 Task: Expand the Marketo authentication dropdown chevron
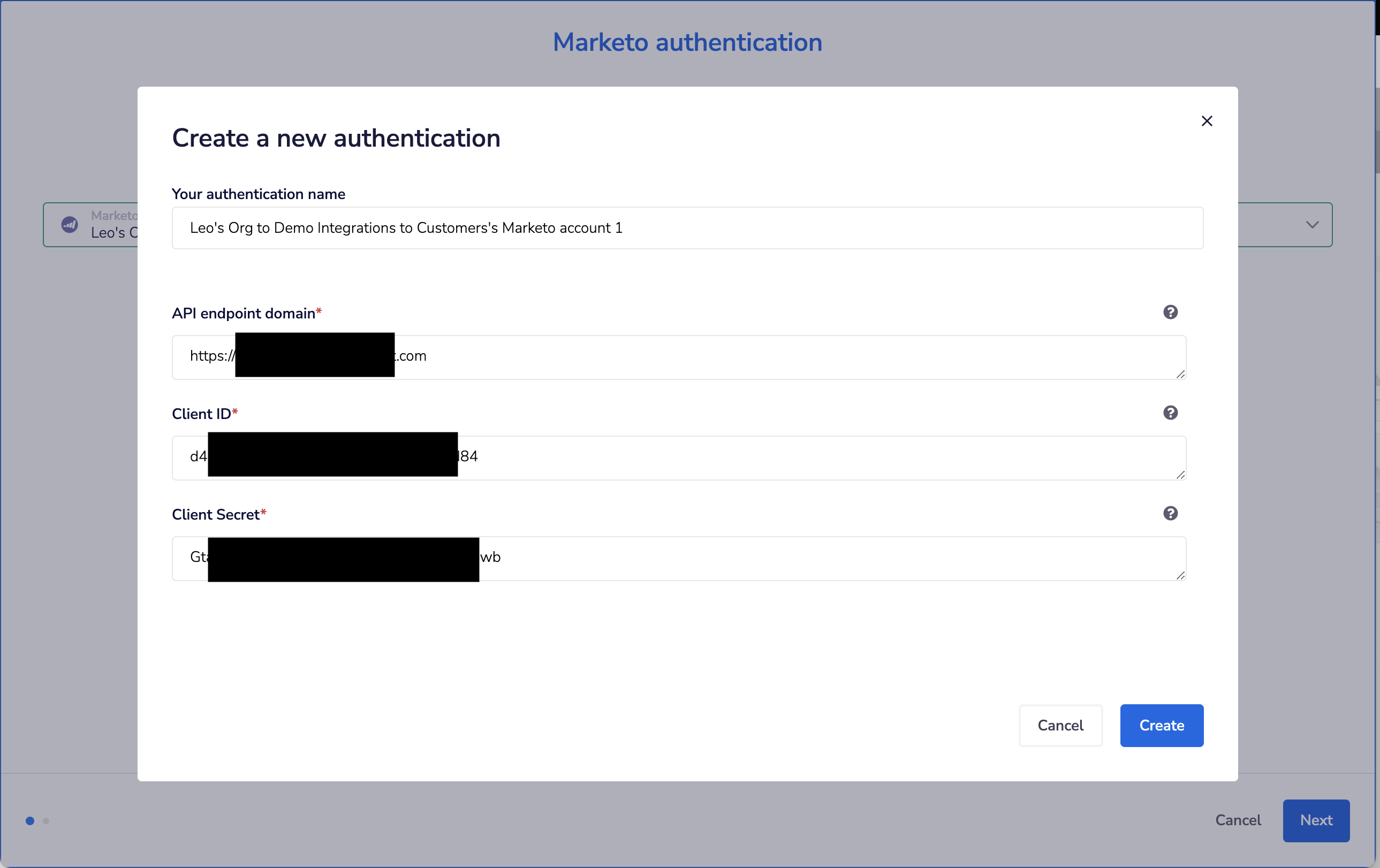(1312, 225)
